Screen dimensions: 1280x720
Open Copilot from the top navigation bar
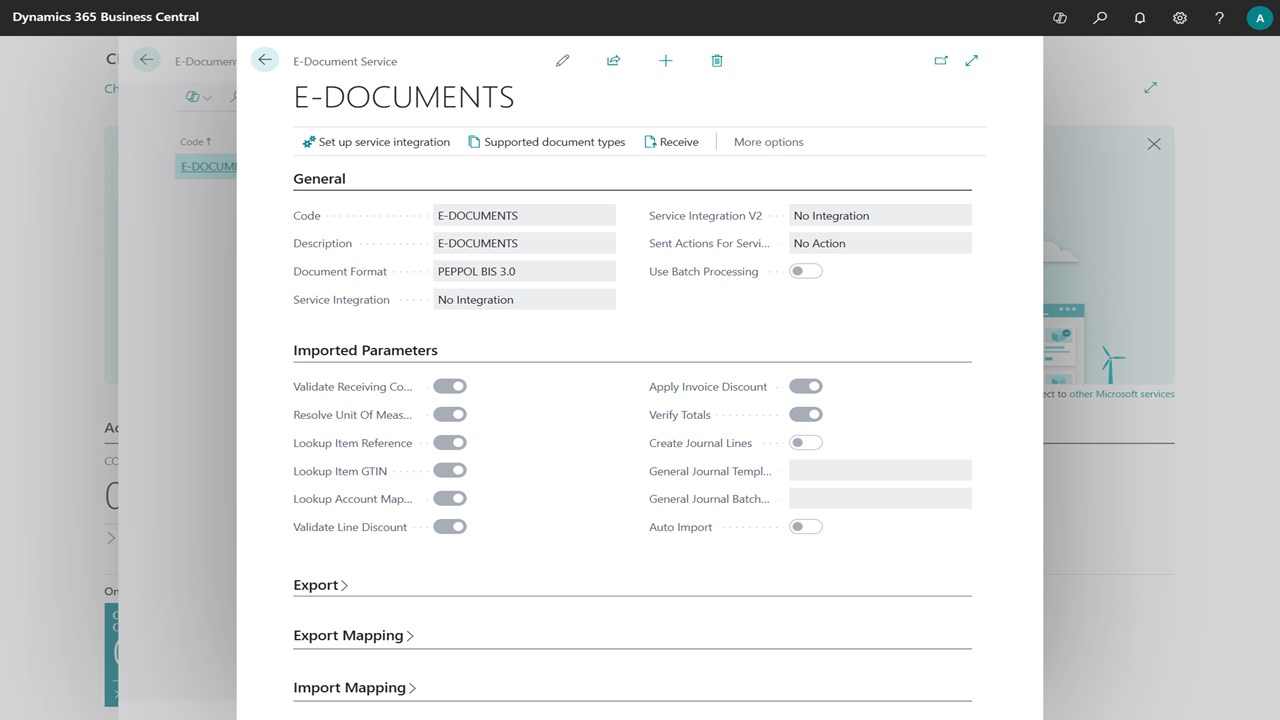1061,18
